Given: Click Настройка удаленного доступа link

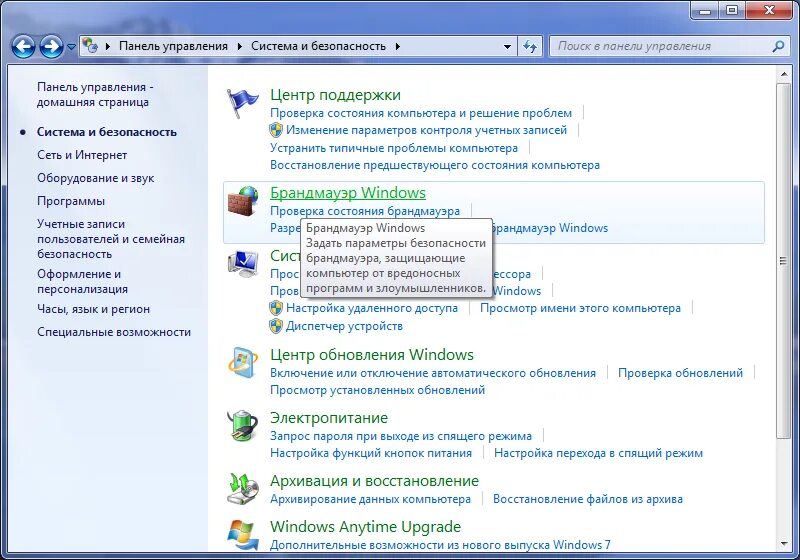Looking at the screenshot, I should click(x=371, y=308).
